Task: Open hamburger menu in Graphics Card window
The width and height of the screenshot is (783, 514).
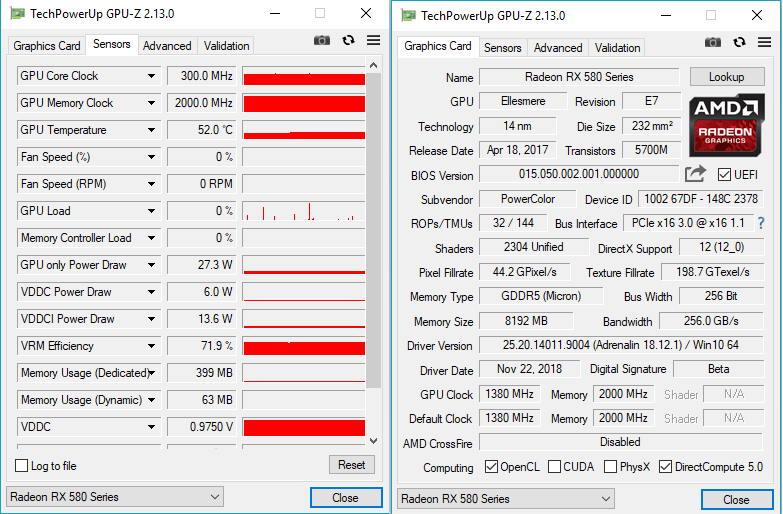Action: (765, 42)
